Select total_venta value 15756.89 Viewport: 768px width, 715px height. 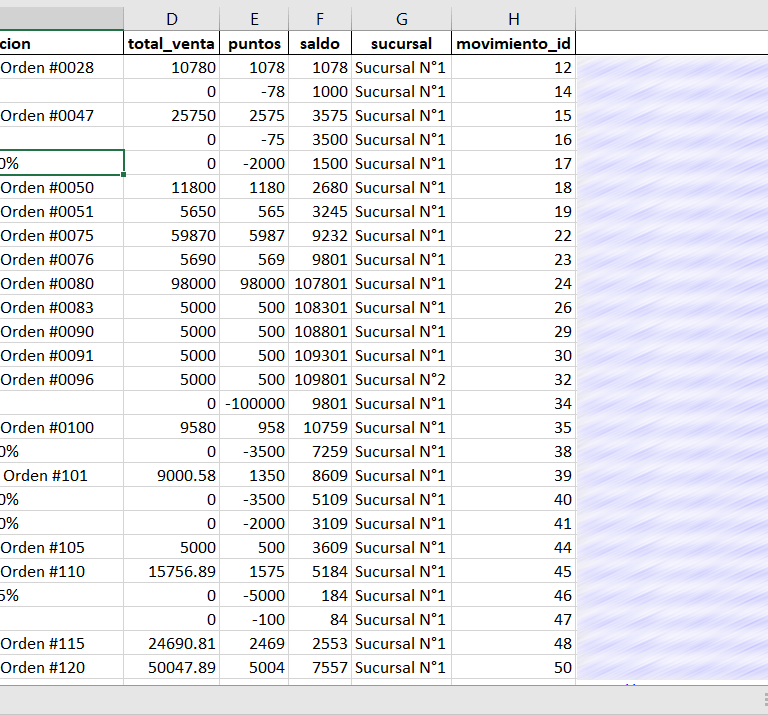tap(171, 571)
